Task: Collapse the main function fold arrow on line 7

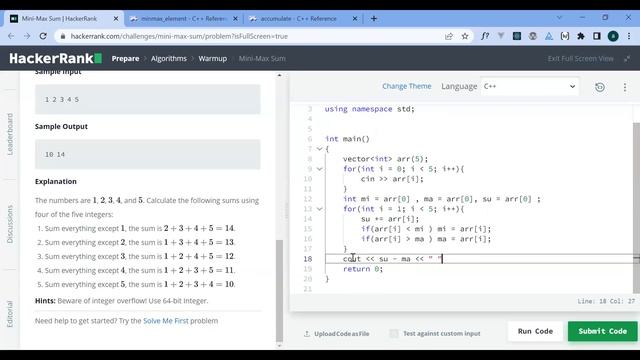Action: click(x=320, y=149)
